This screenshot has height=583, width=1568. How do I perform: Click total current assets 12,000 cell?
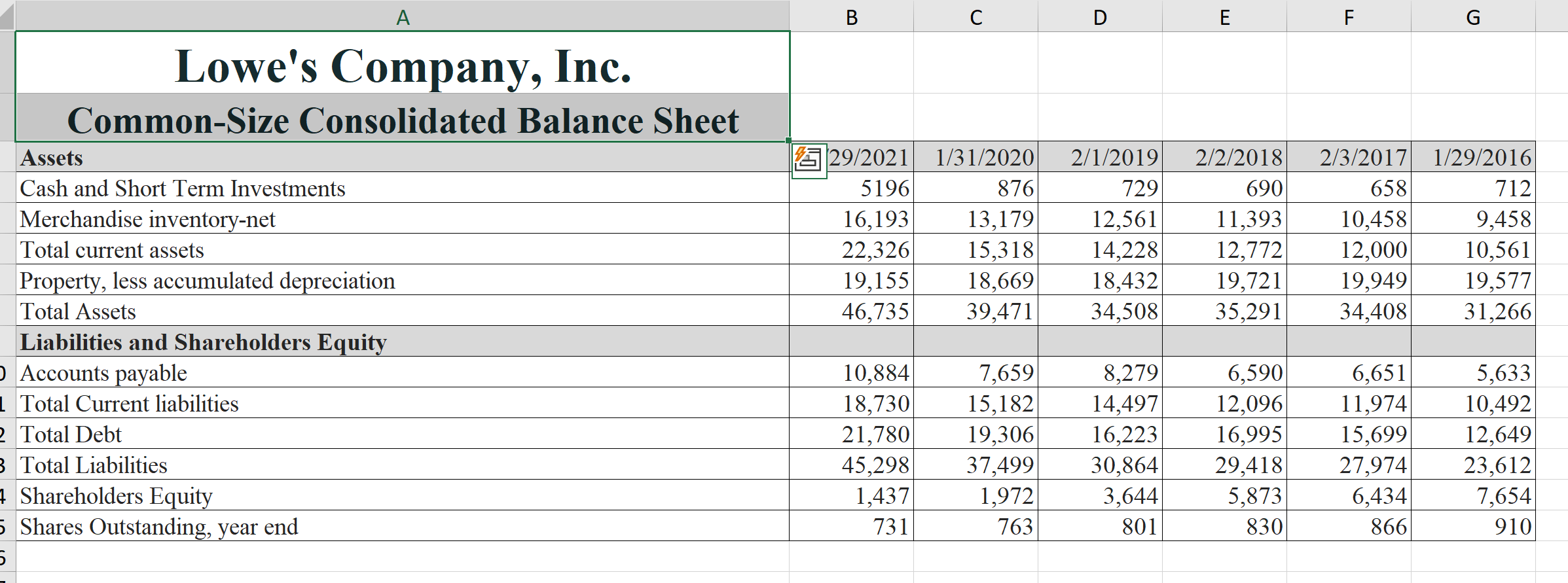tap(1349, 249)
